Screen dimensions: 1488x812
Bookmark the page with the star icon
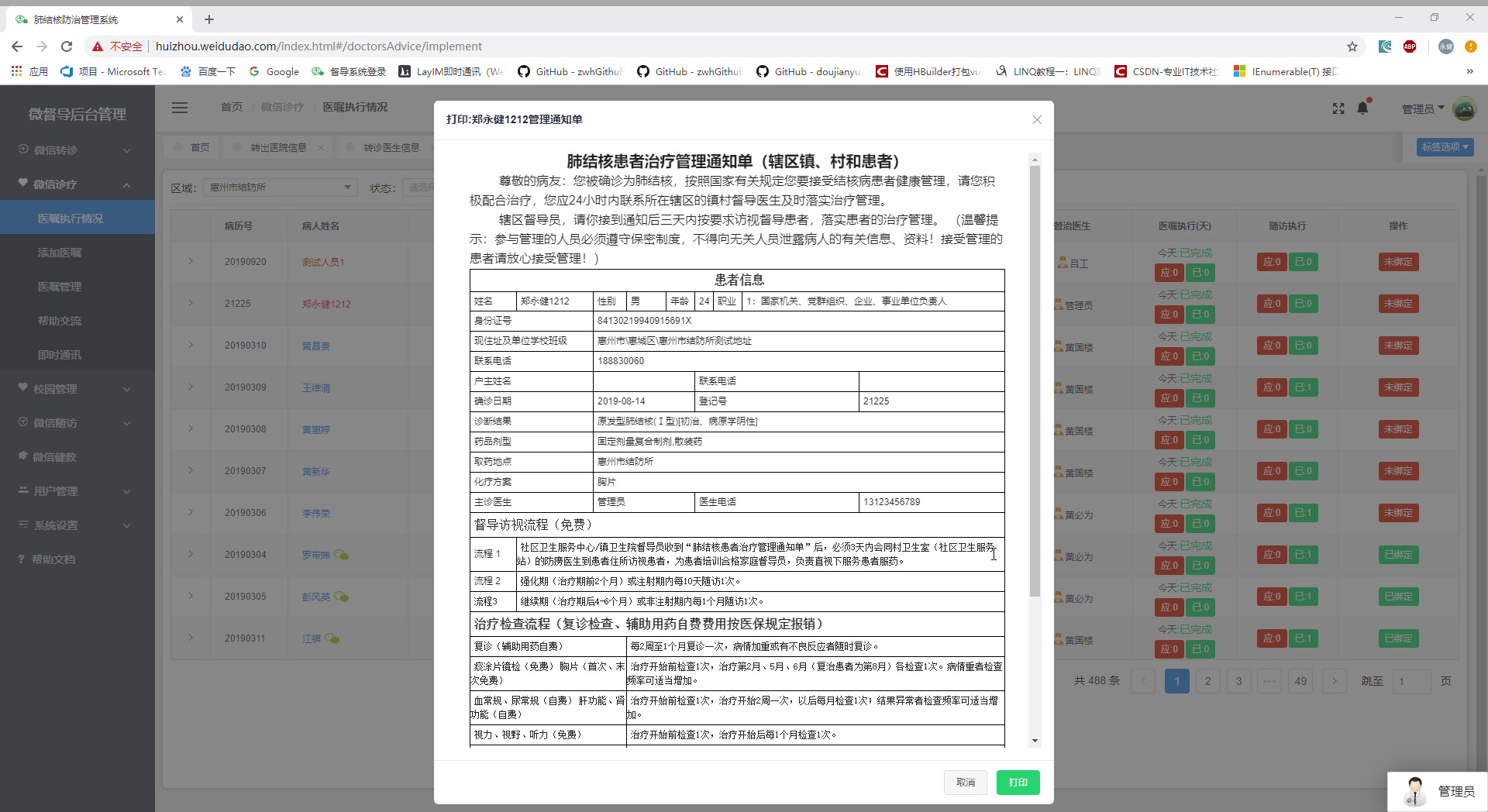pyautogui.click(x=1352, y=46)
